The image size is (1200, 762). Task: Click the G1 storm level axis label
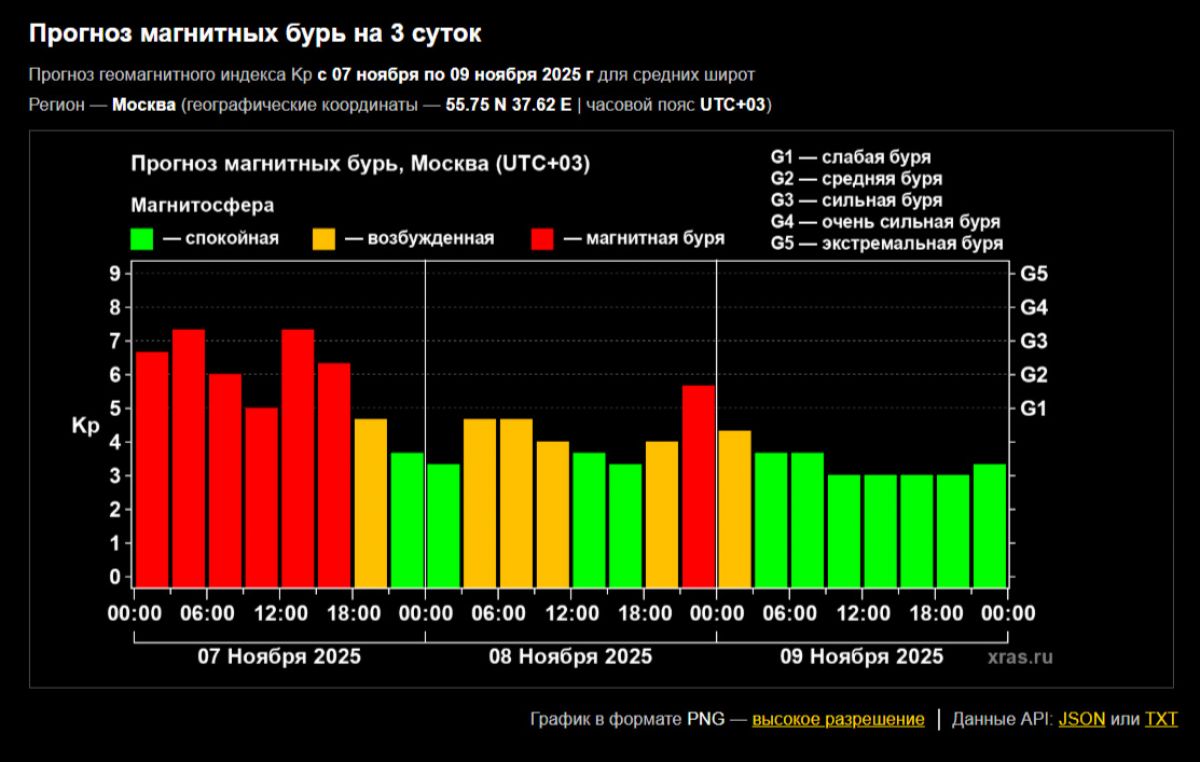point(1033,408)
